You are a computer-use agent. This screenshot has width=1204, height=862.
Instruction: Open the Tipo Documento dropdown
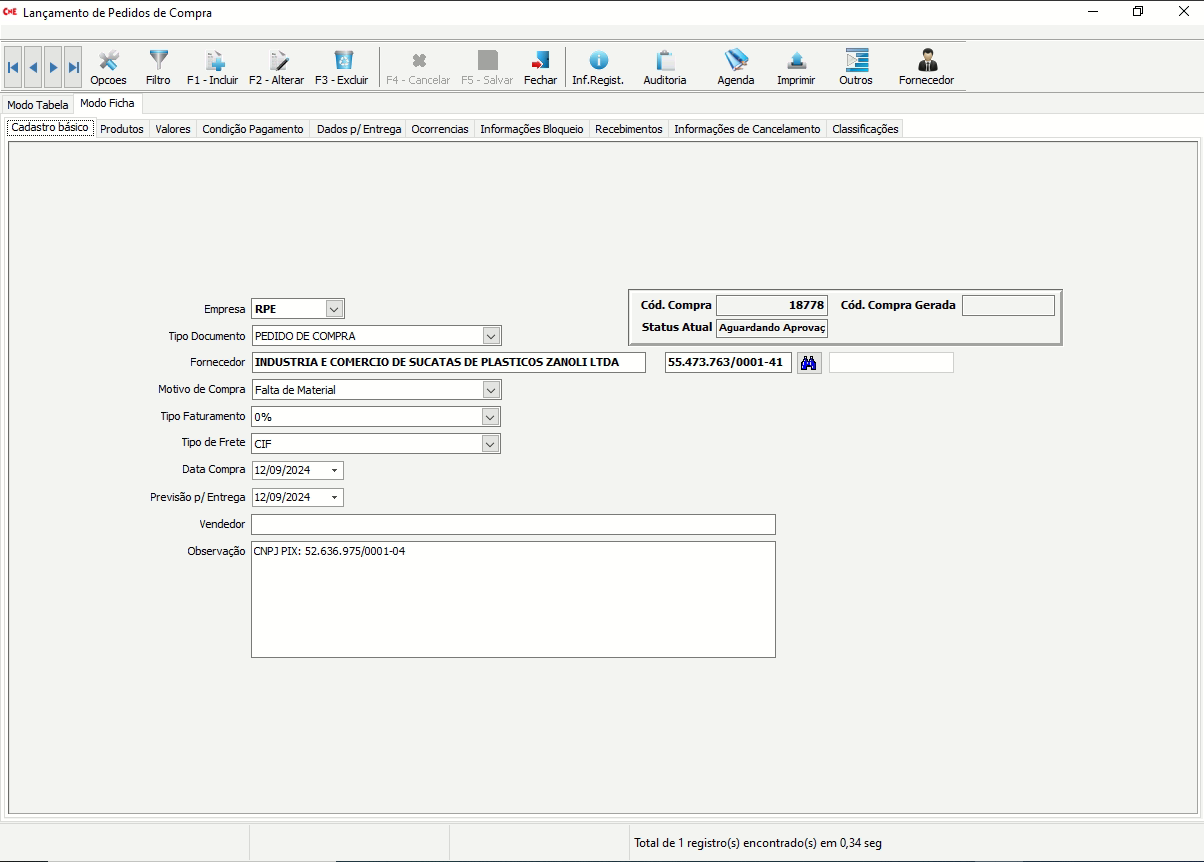pos(490,336)
